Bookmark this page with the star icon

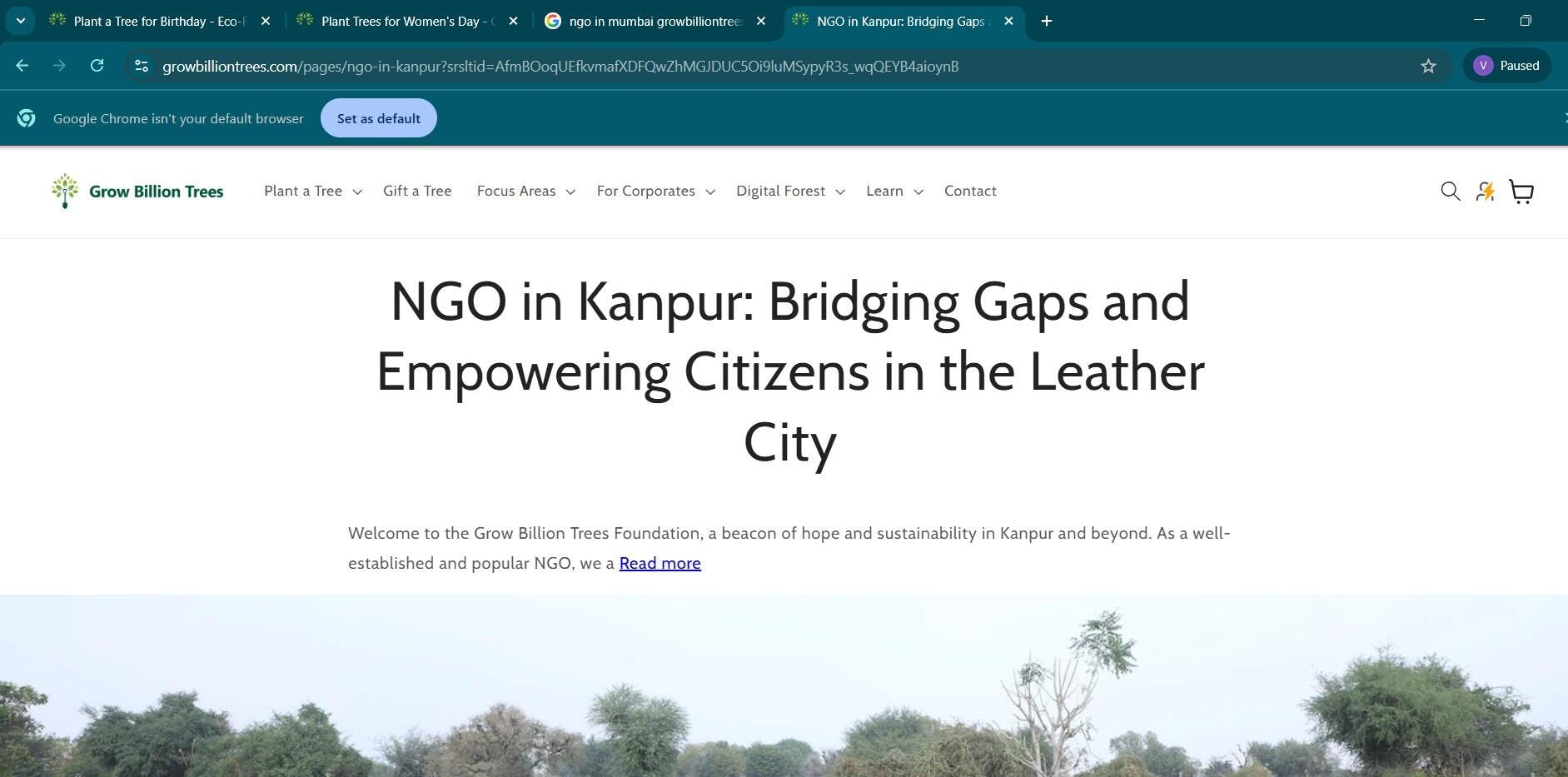tap(1428, 66)
